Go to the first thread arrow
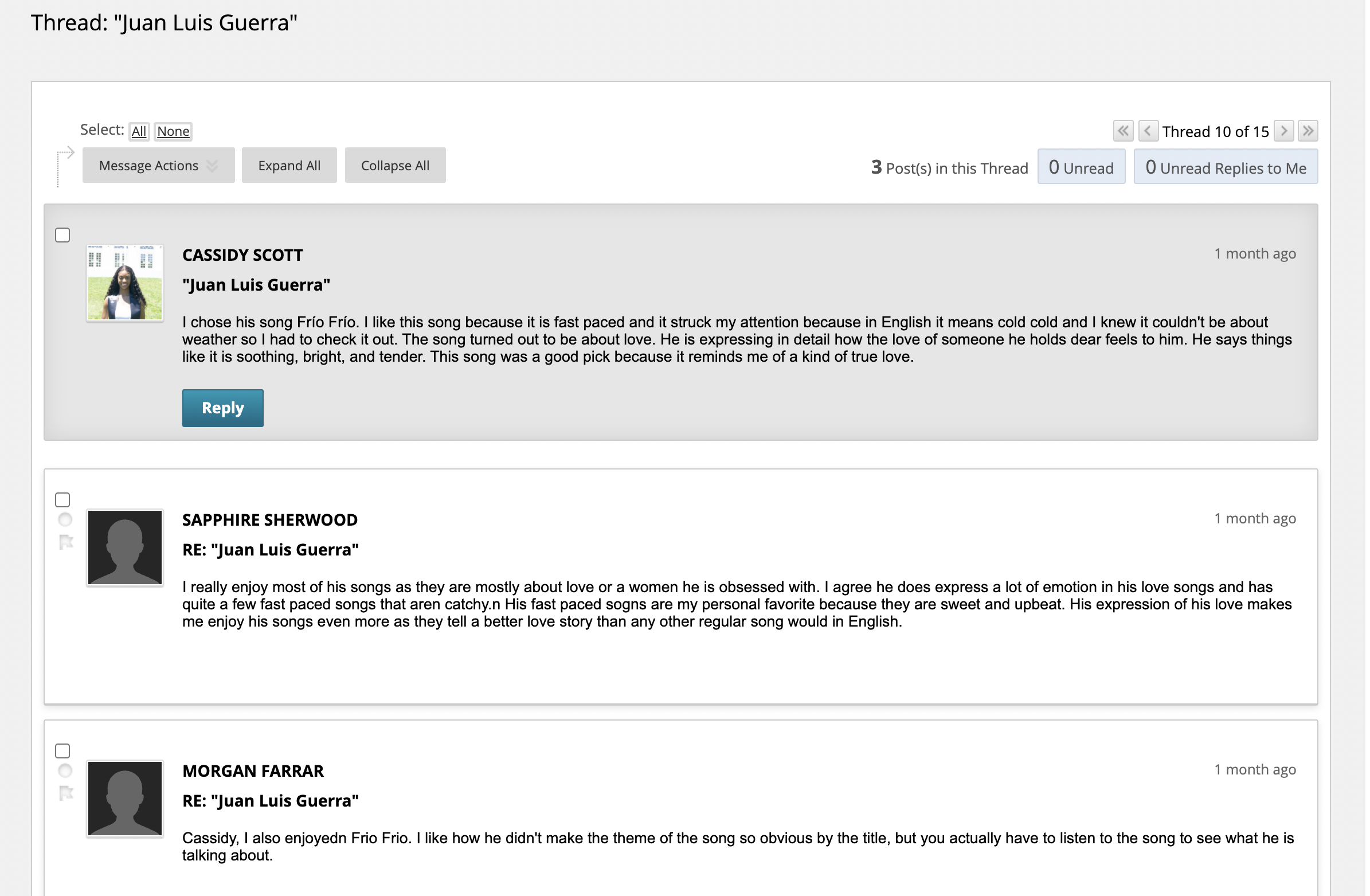 click(1123, 131)
